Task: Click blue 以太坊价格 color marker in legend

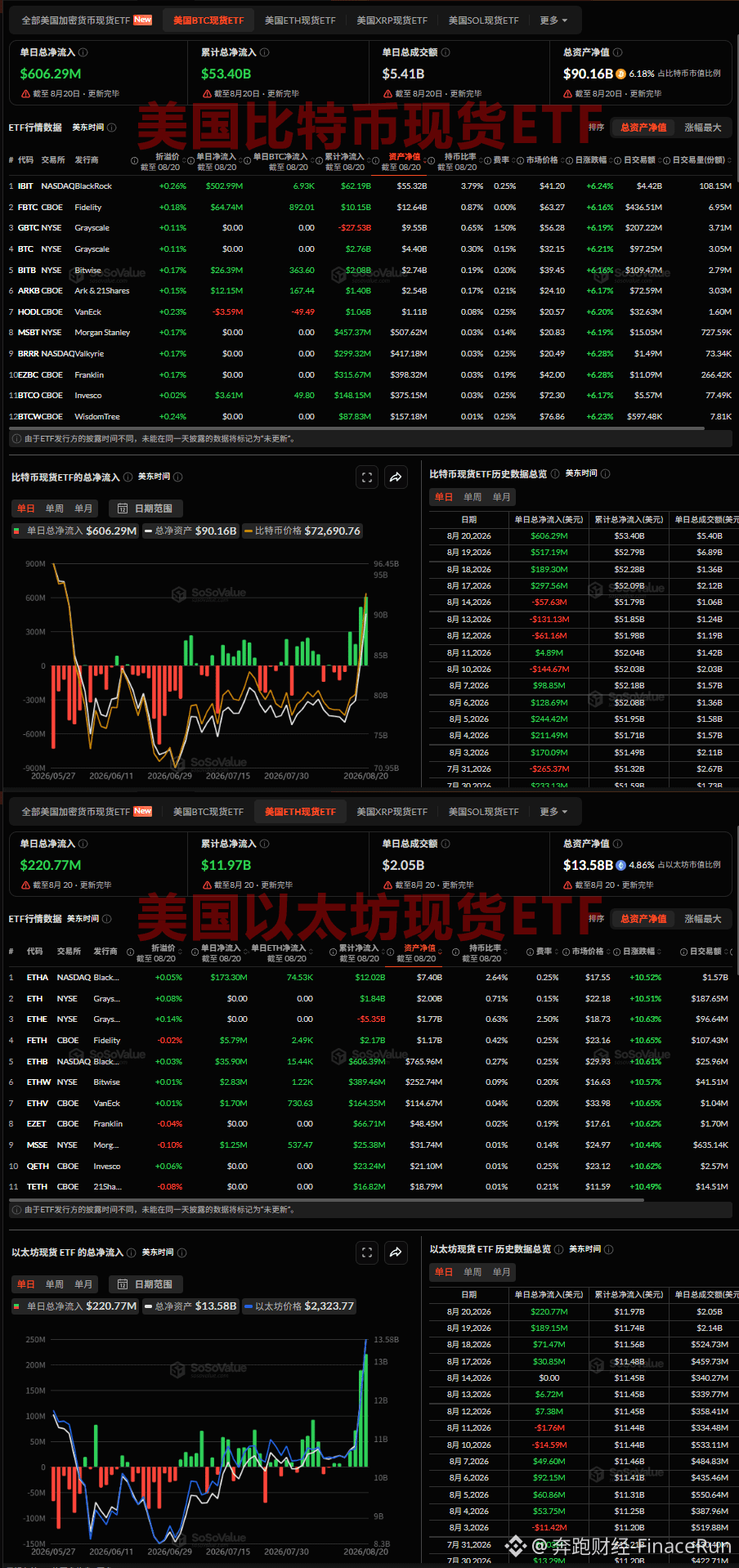Action: click(x=249, y=1307)
